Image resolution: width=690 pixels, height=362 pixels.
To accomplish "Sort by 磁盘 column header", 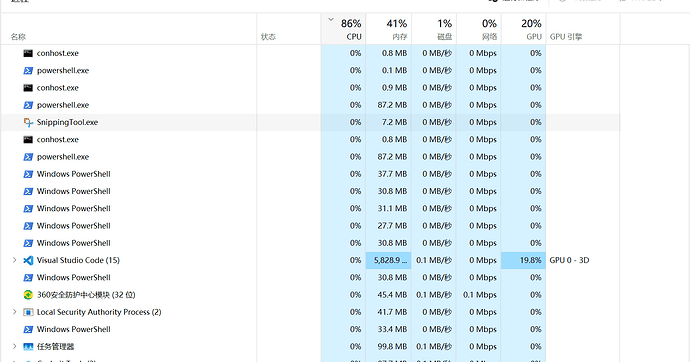I will (434, 29).
